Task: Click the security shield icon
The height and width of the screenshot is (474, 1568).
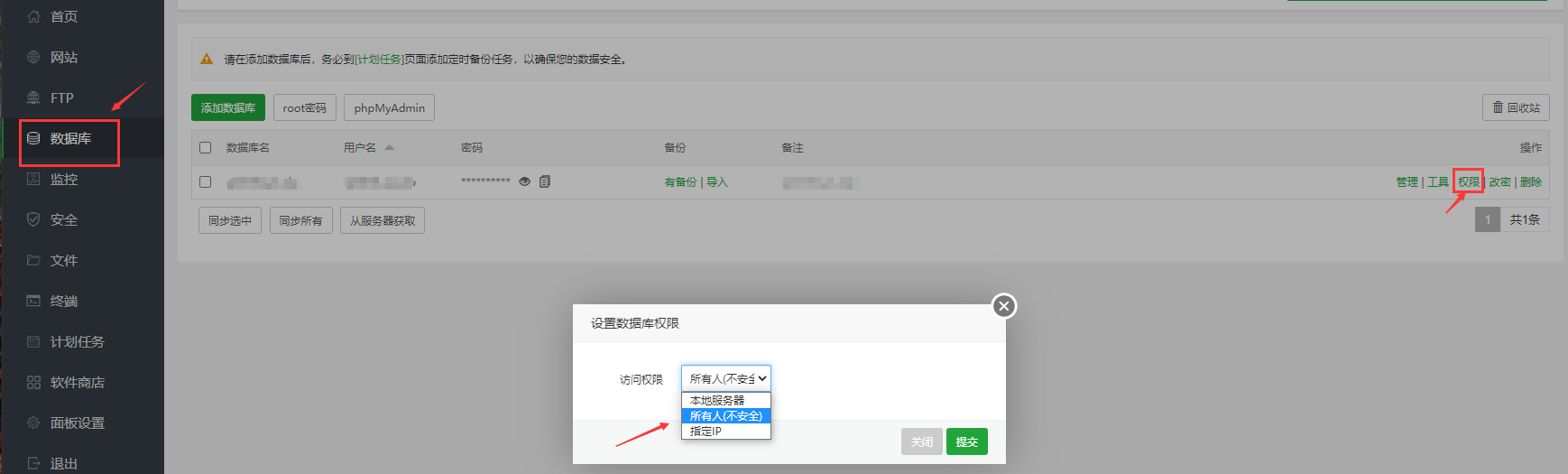Action: (33, 219)
